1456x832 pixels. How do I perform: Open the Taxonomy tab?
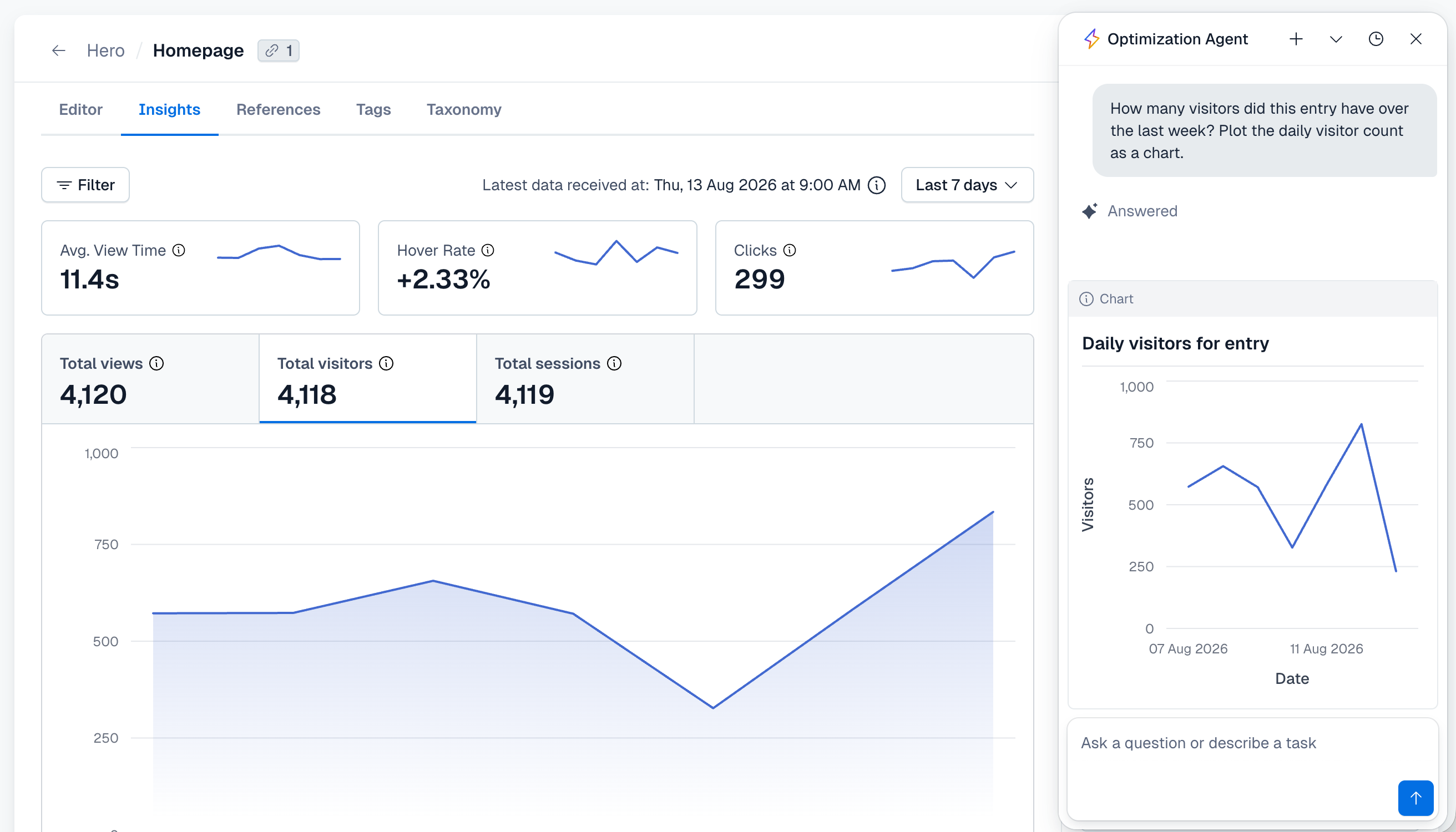(x=464, y=109)
